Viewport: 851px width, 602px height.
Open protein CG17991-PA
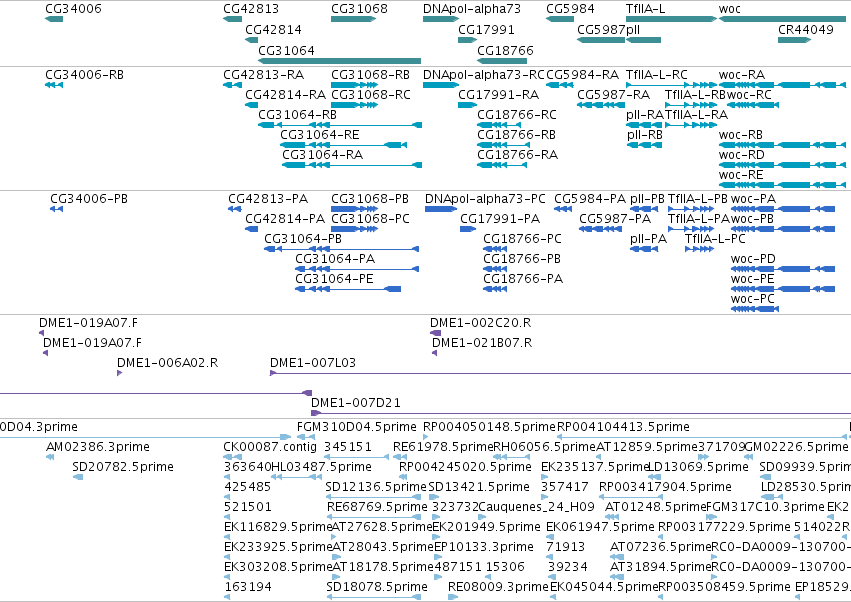(500, 219)
